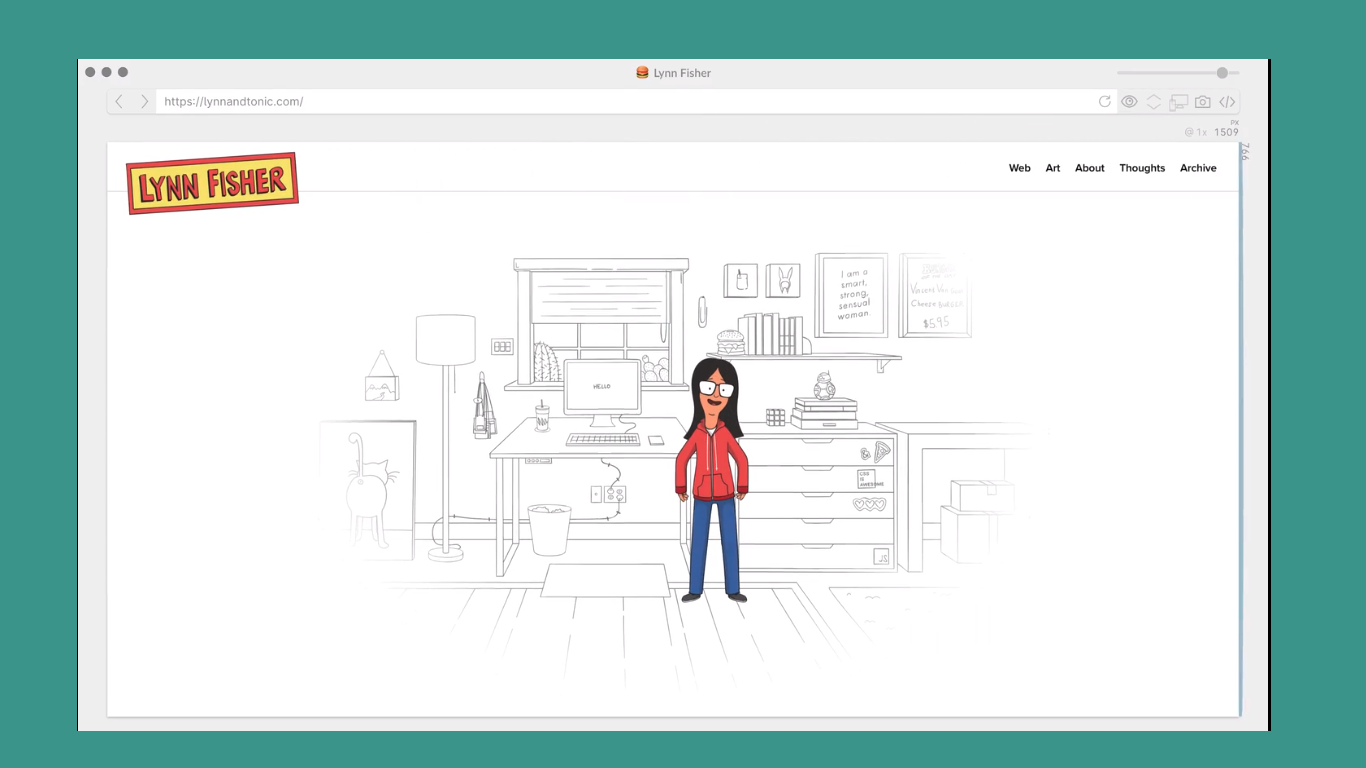The width and height of the screenshot is (1366, 768).
Task: Go to the About page
Action: (1090, 168)
